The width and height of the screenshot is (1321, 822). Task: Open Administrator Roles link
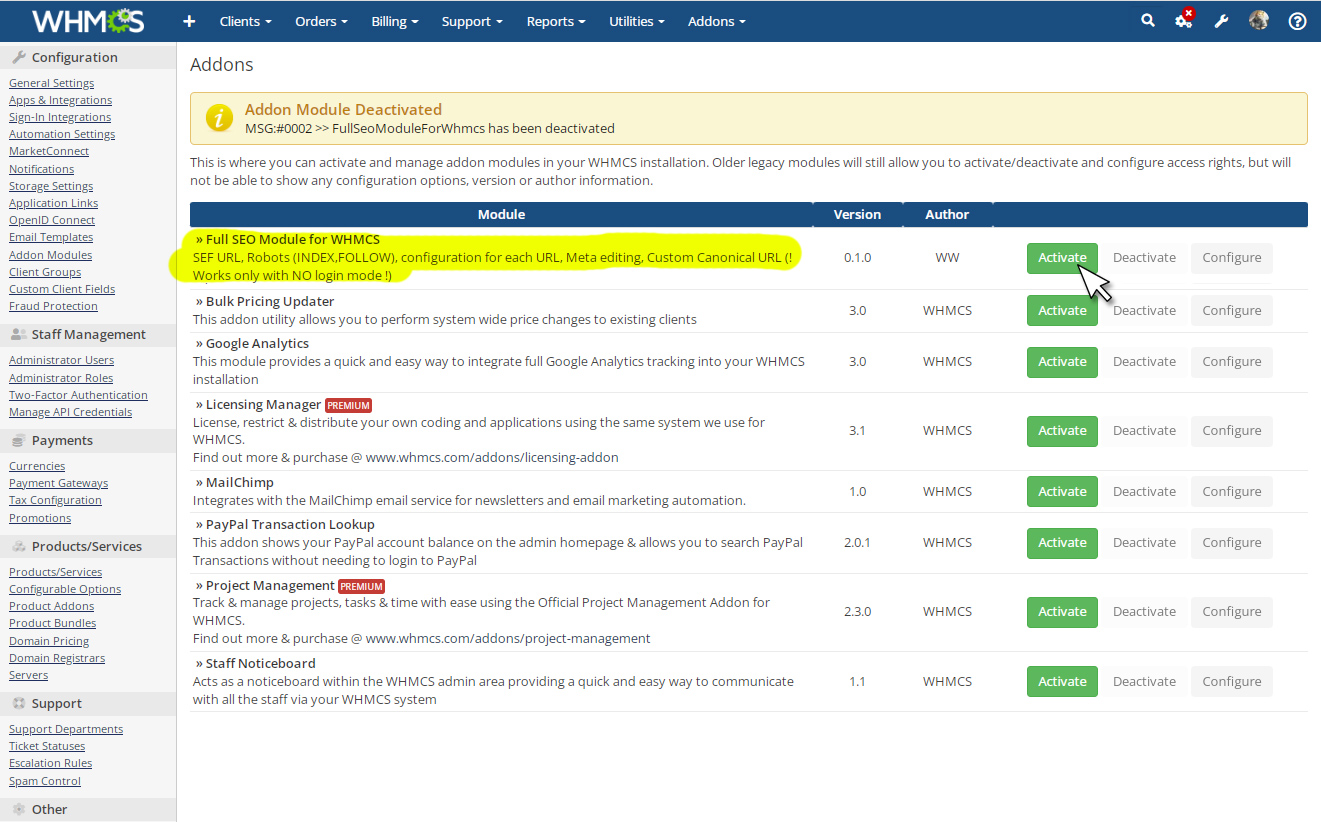61,378
